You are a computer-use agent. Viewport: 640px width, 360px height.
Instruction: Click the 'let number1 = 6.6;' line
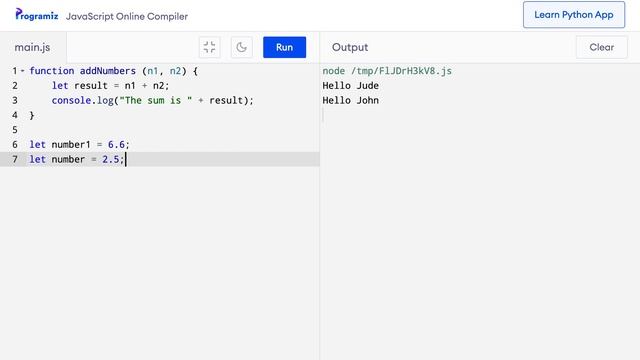79,144
